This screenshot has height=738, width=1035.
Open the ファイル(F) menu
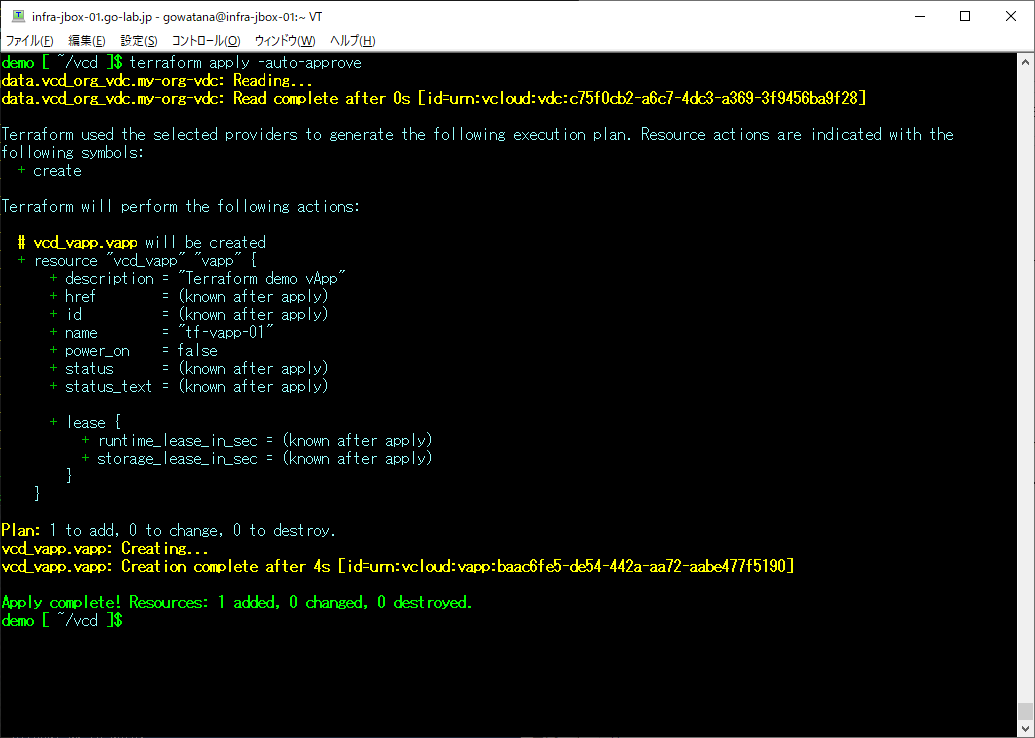(x=30, y=41)
